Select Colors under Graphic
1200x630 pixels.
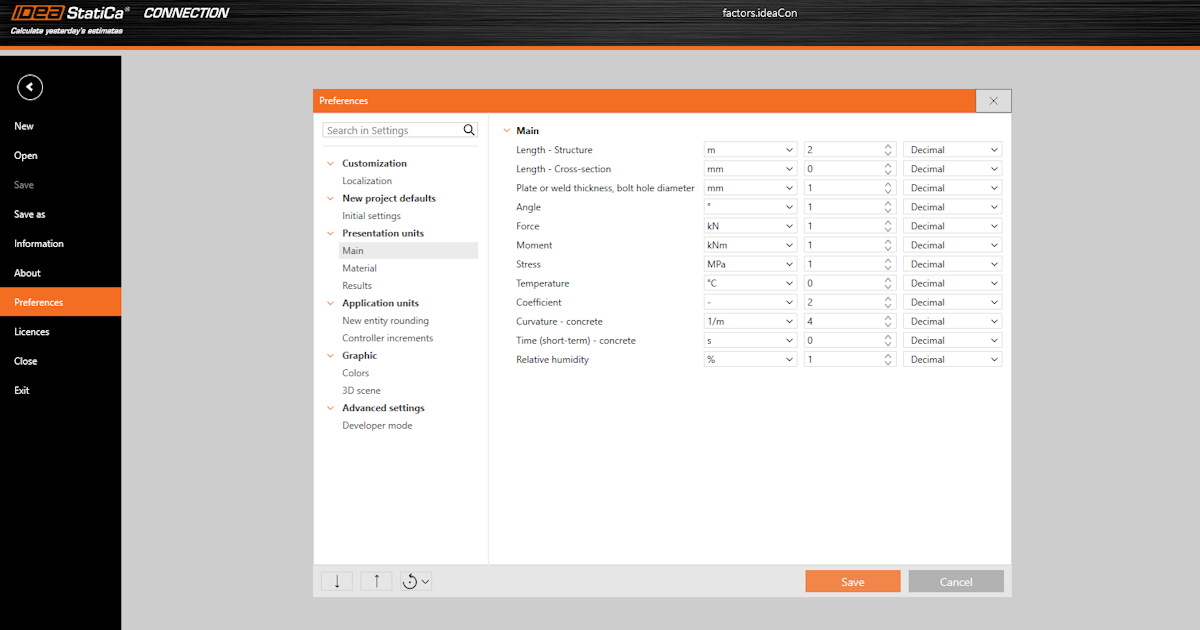(355, 373)
